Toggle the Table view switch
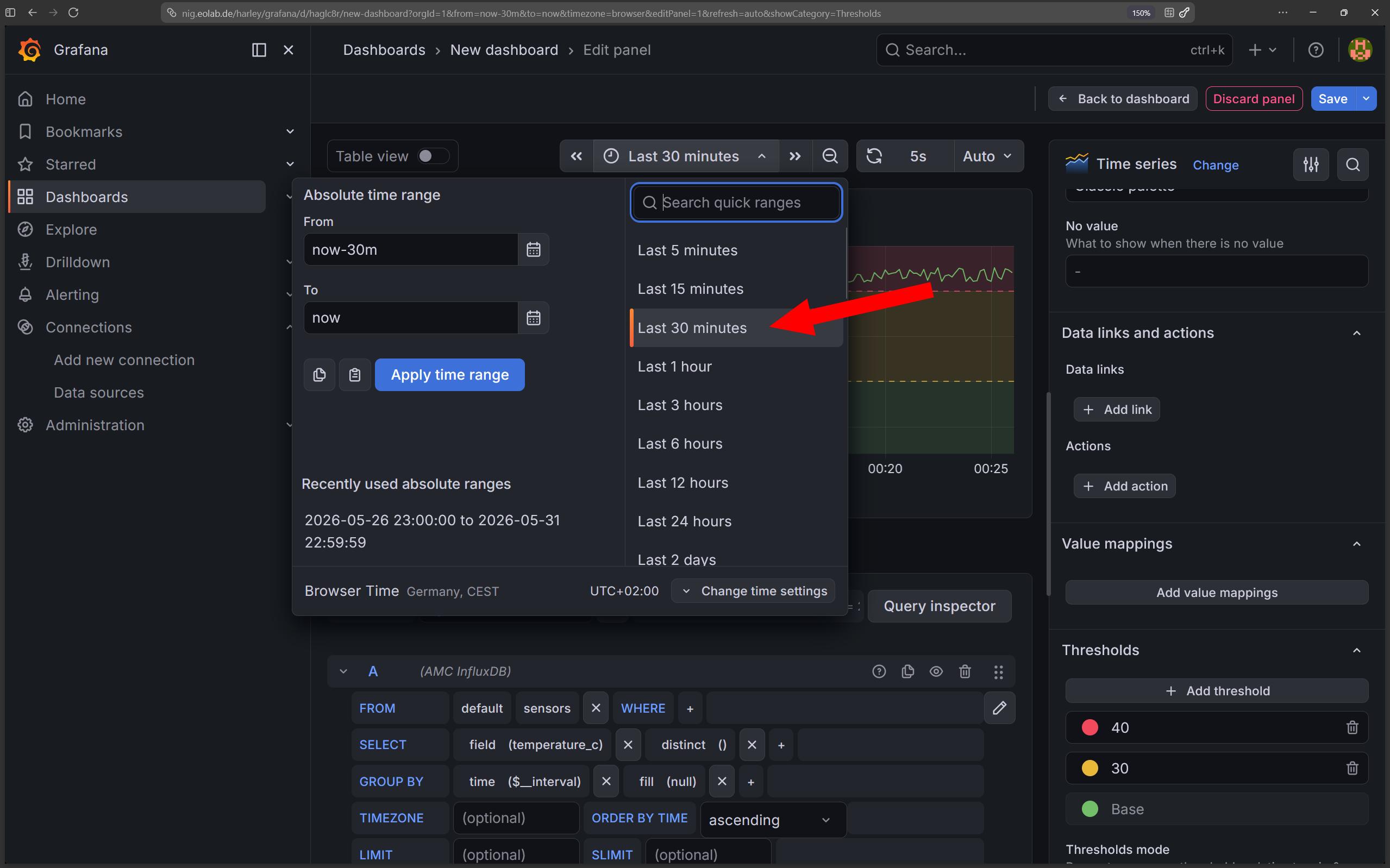1390x868 pixels. (x=433, y=156)
